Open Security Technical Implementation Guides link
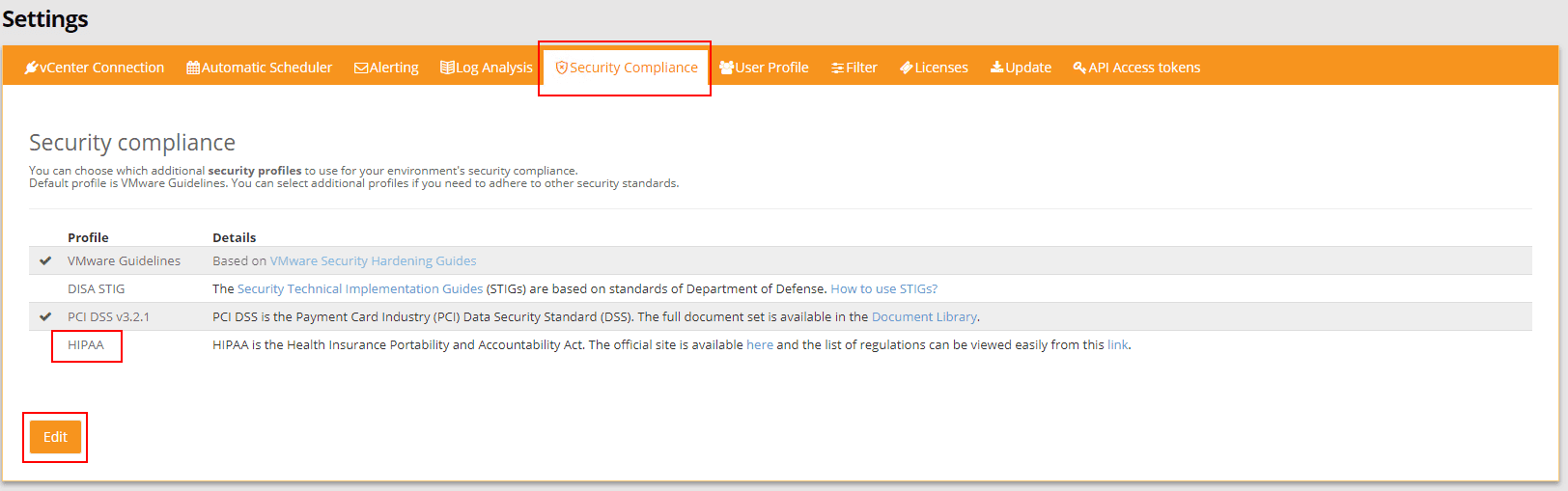The width and height of the screenshot is (1568, 491). click(360, 289)
